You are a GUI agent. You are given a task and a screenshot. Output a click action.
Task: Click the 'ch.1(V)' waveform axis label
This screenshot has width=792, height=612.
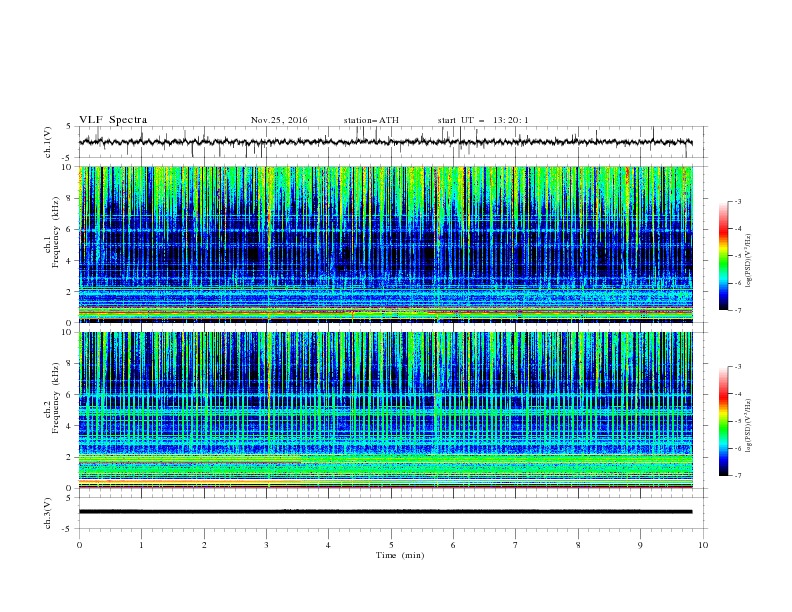click(x=48, y=142)
